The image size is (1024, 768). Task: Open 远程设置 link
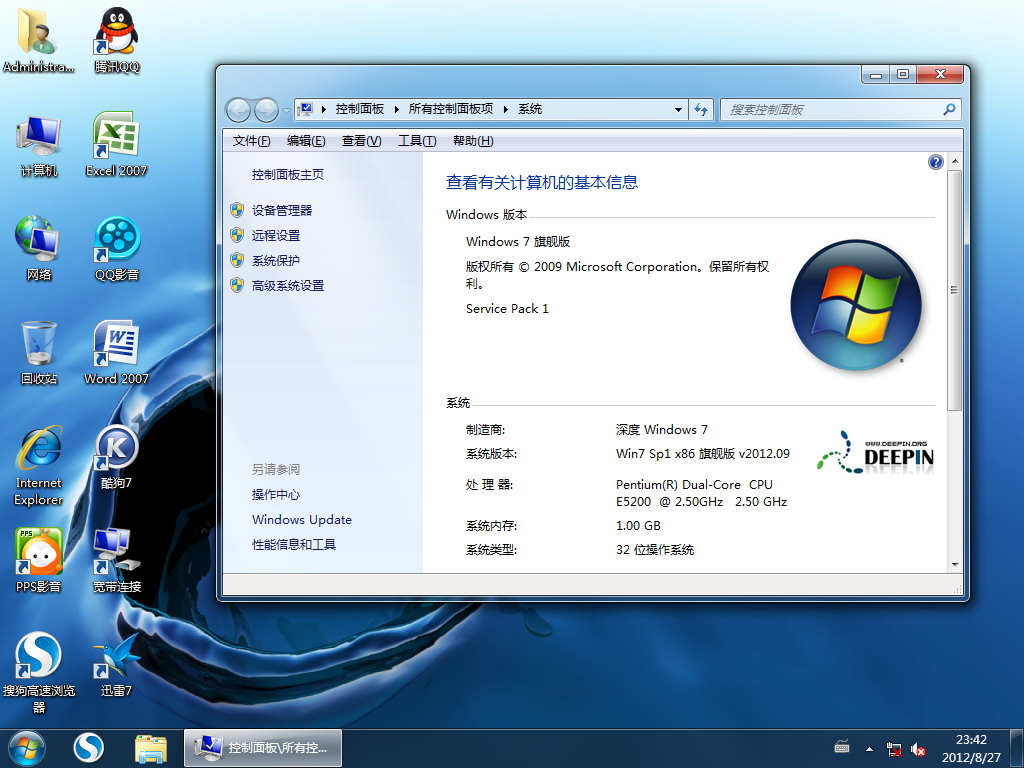(x=276, y=235)
